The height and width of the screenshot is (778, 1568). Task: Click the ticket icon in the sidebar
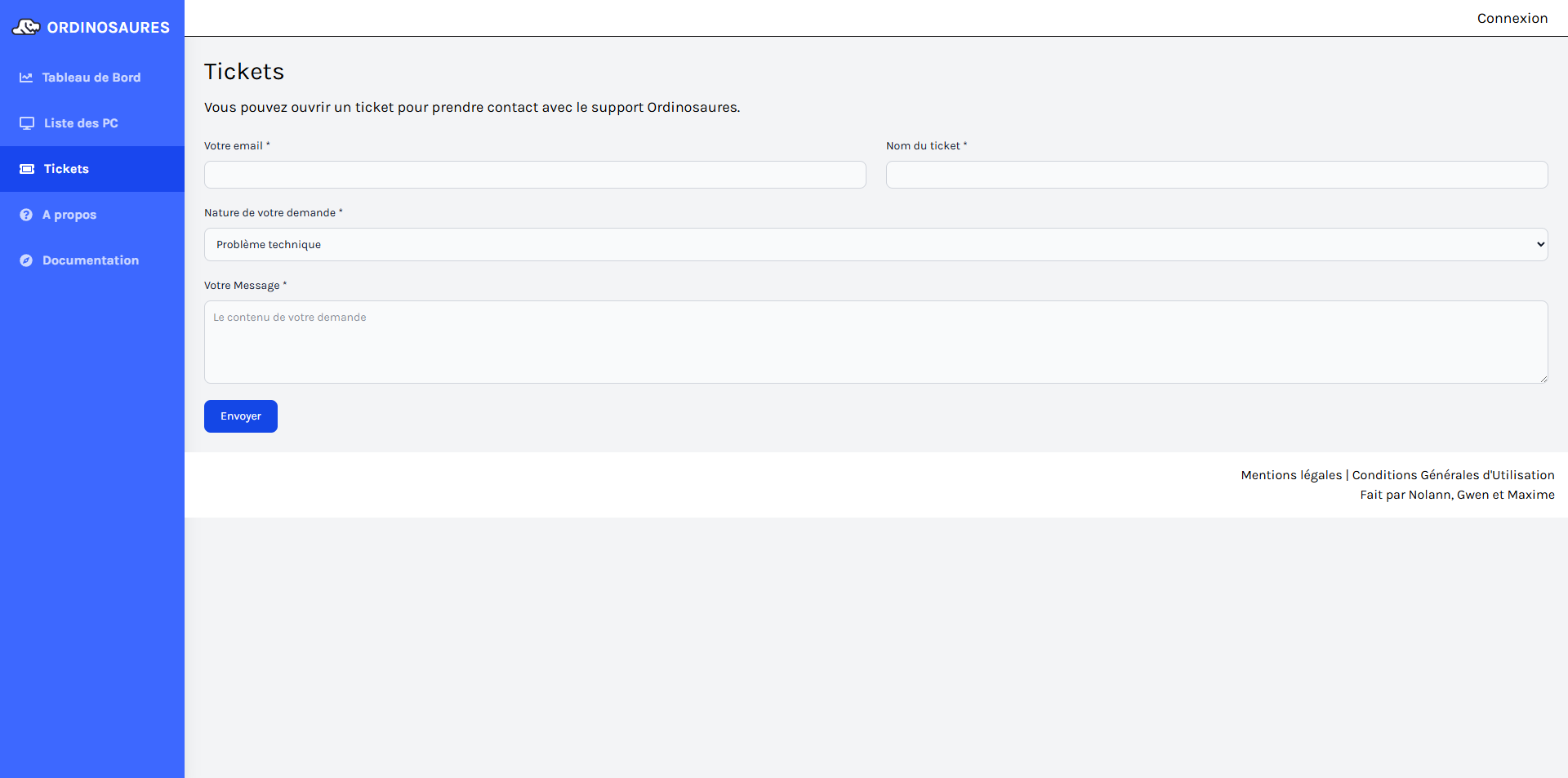[x=27, y=169]
